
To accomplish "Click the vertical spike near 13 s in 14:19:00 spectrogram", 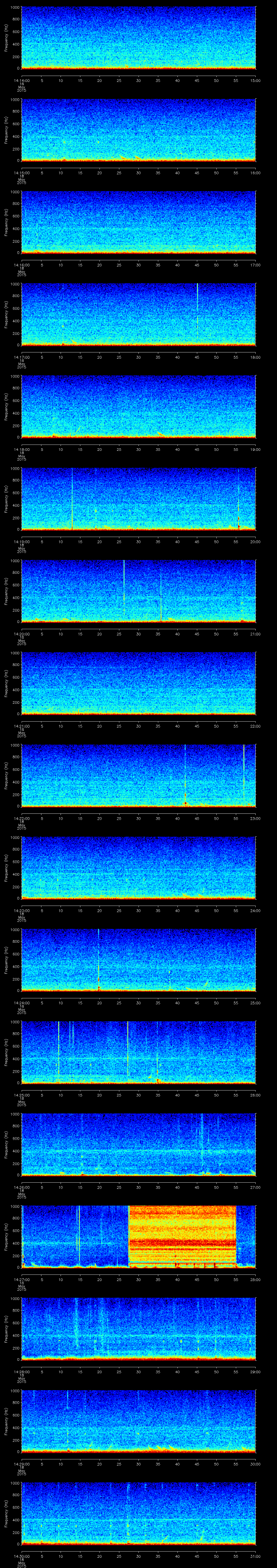I will 72,499.
